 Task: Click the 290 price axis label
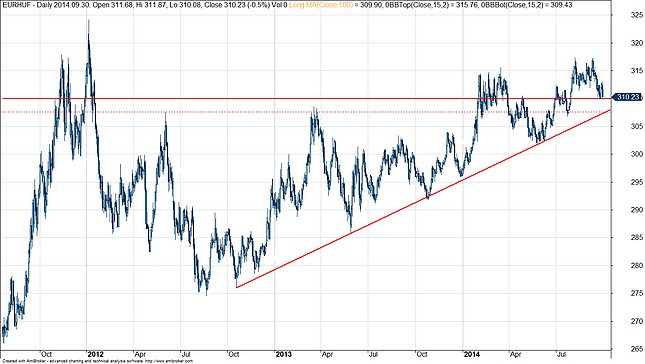[636, 210]
